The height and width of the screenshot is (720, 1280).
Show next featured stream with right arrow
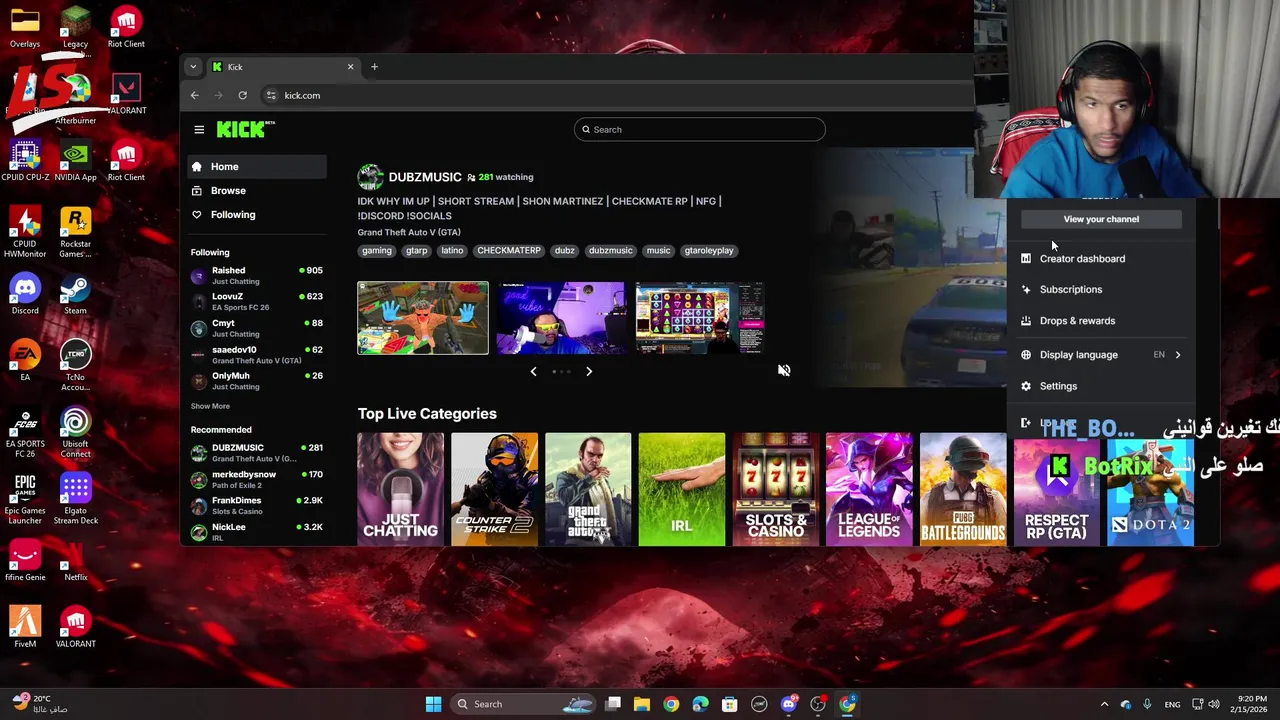point(589,372)
